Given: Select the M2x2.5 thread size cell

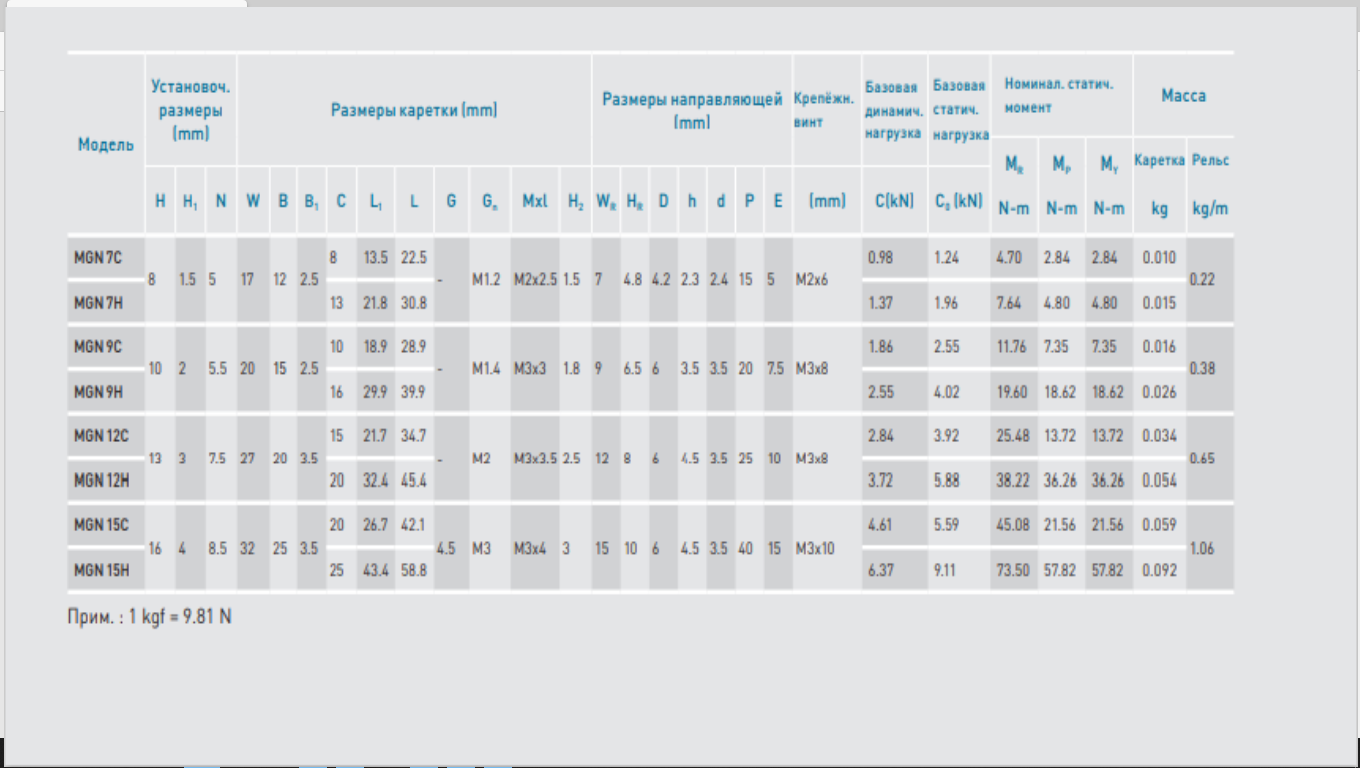Looking at the screenshot, I should click(535, 280).
